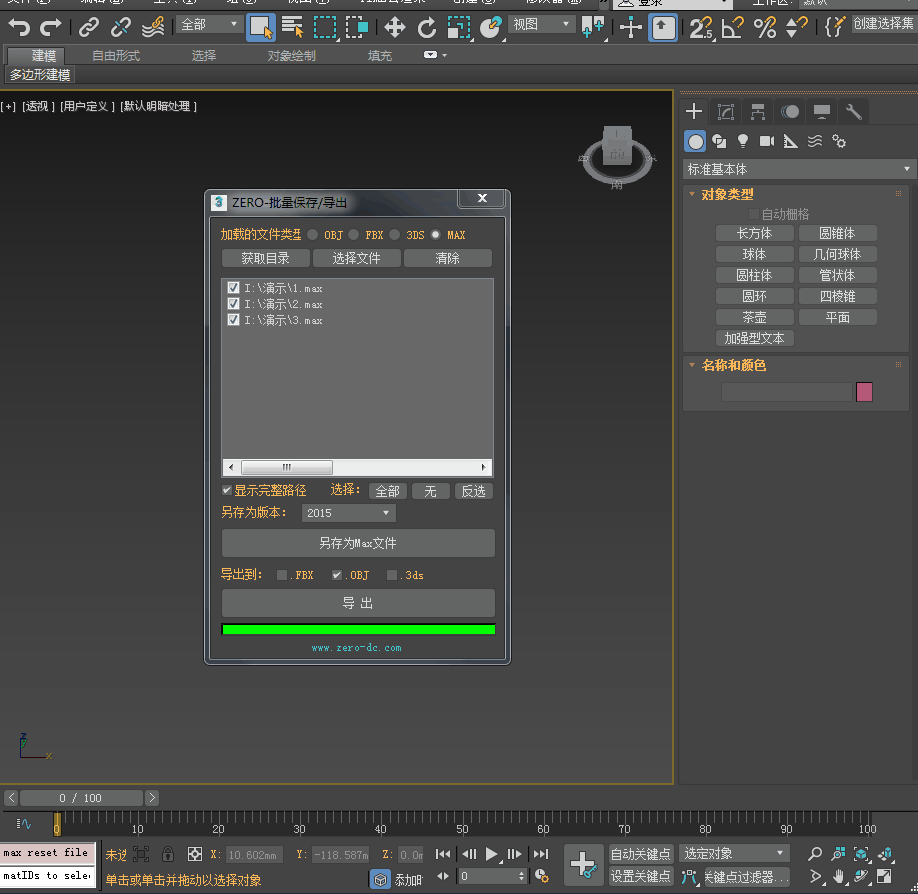Click the pink object color swatch
The width and height of the screenshot is (918, 894).
pos(864,392)
